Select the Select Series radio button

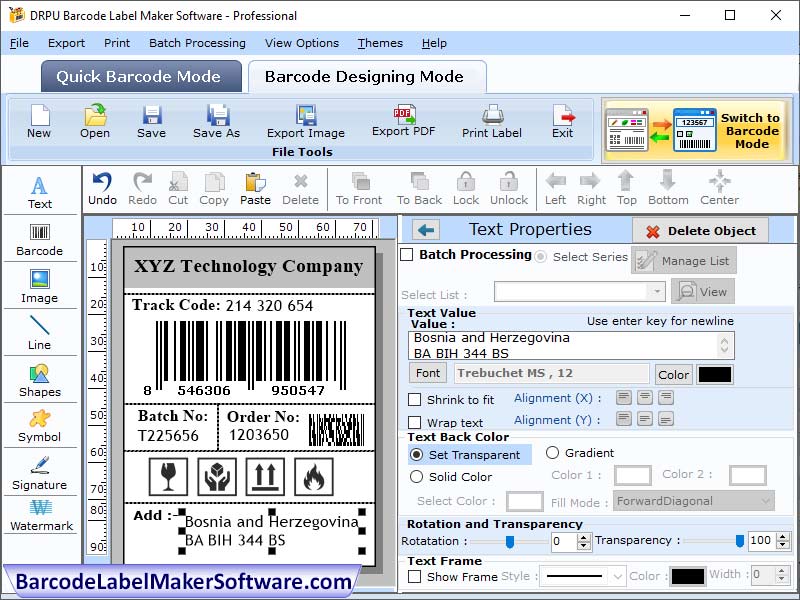click(540, 257)
